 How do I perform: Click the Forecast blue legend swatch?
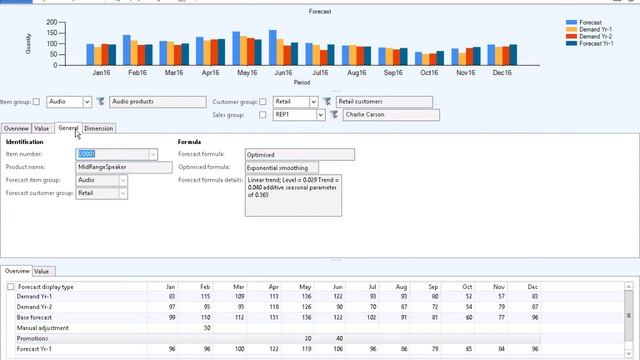pyautogui.click(x=571, y=22)
